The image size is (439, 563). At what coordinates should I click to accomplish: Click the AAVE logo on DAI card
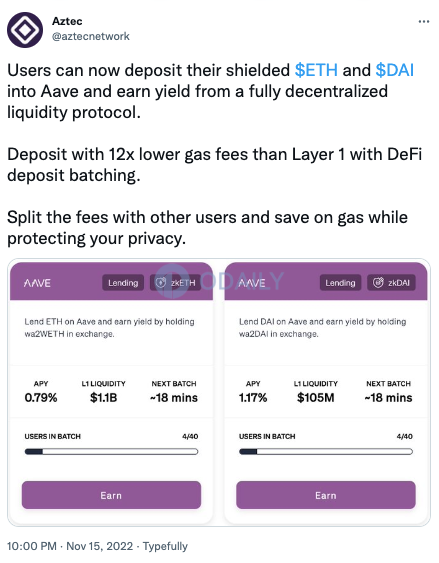point(252,283)
